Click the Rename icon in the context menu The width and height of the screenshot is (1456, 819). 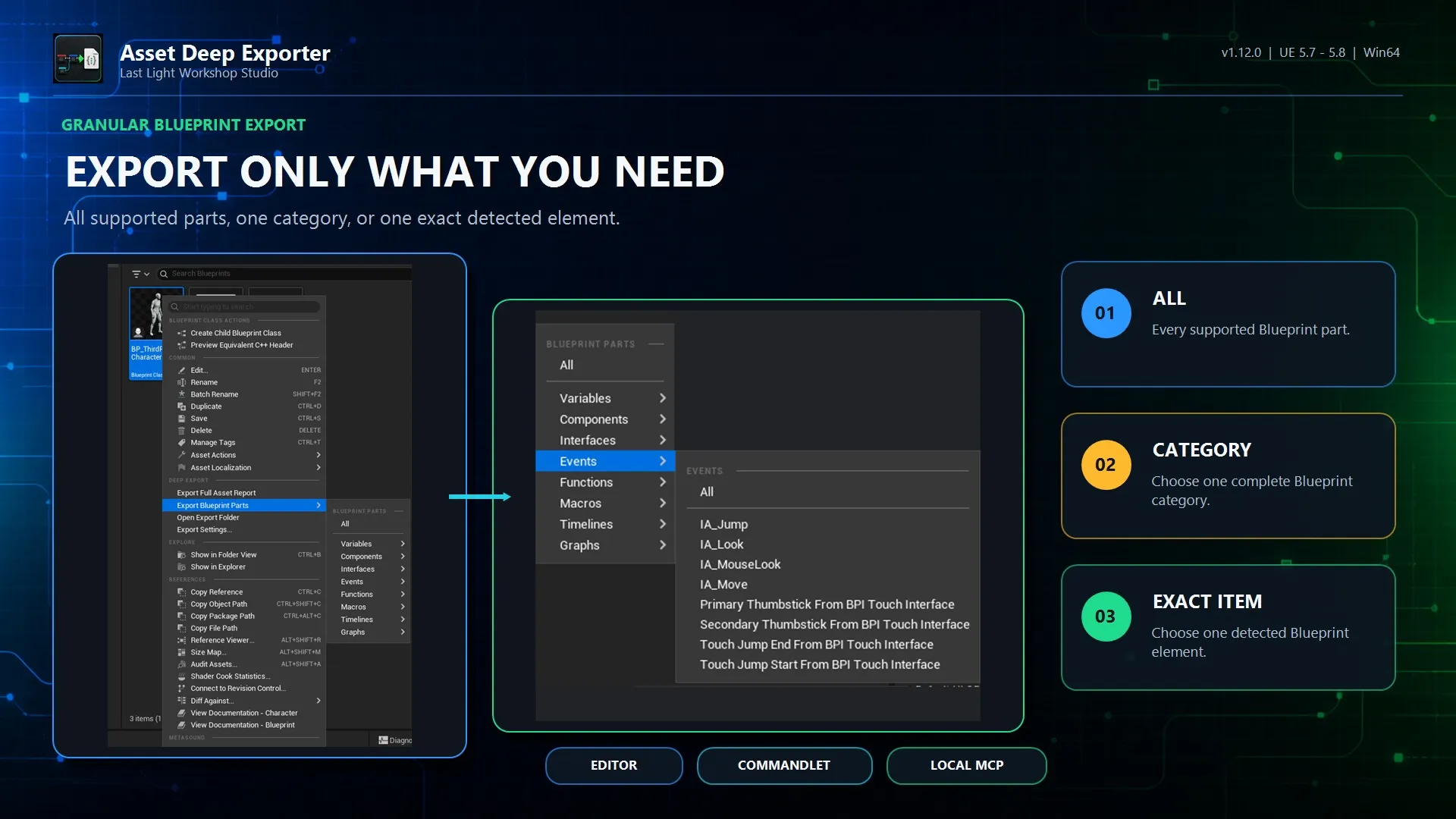pos(181,382)
